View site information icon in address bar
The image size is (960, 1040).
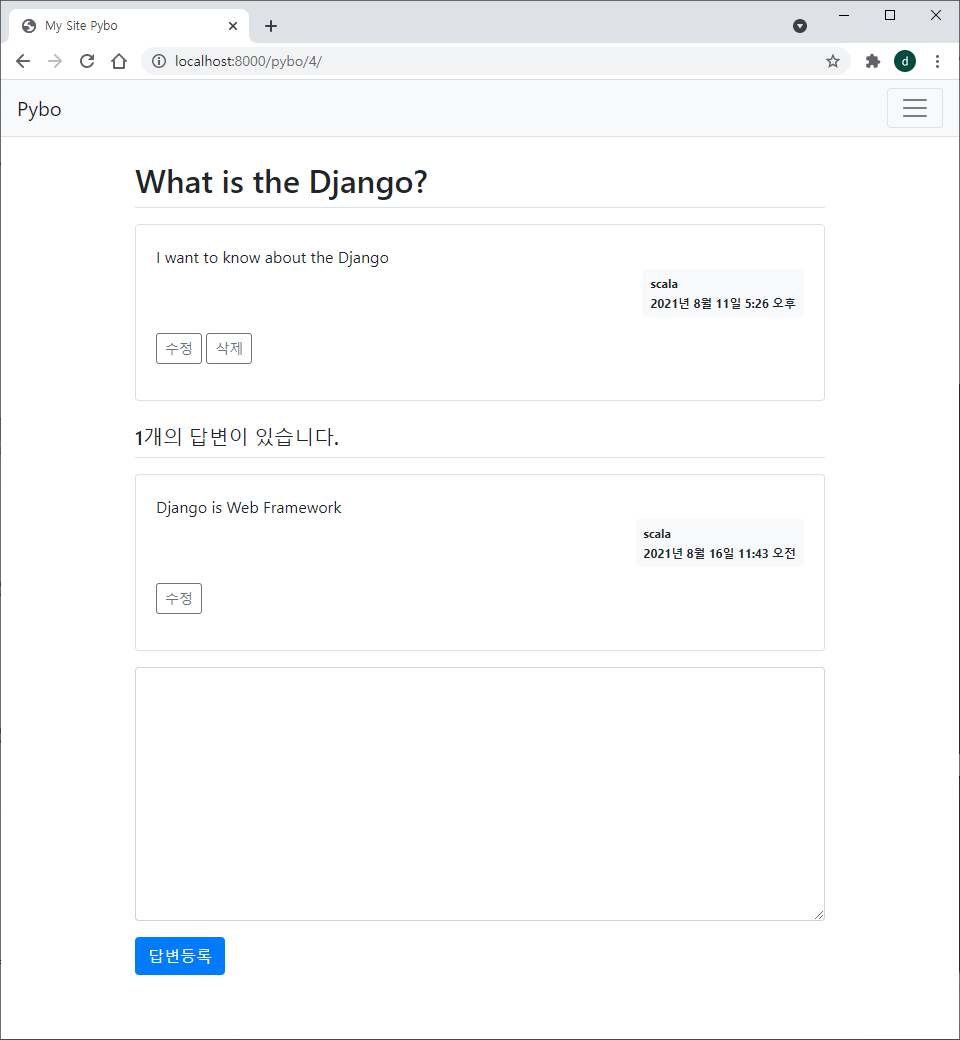tap(159, 62)
